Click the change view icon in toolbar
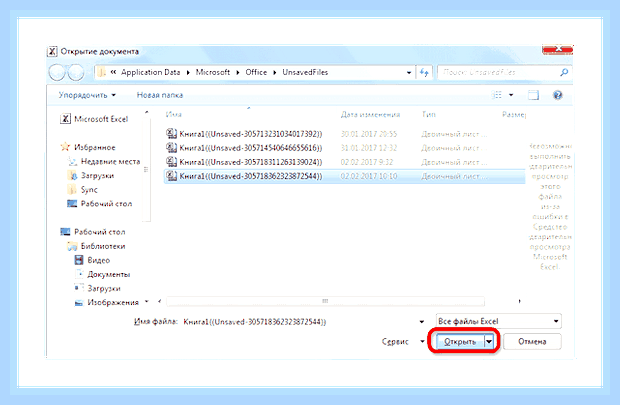 pos(497,95)
